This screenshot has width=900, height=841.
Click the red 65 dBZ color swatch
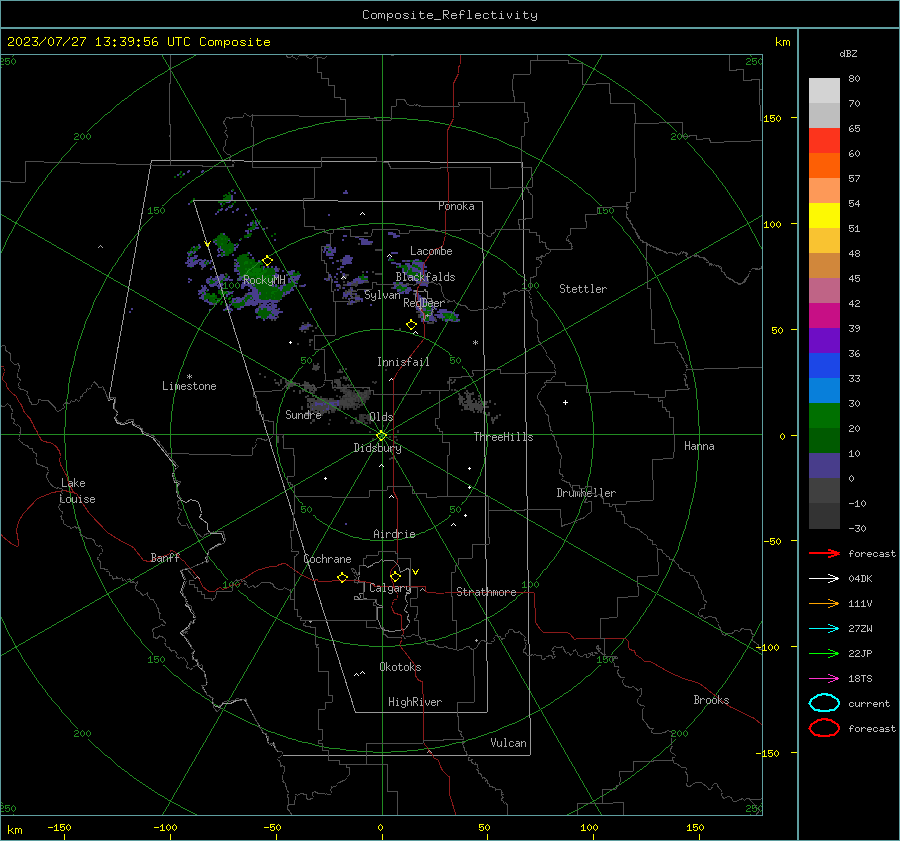coord(824,140)
